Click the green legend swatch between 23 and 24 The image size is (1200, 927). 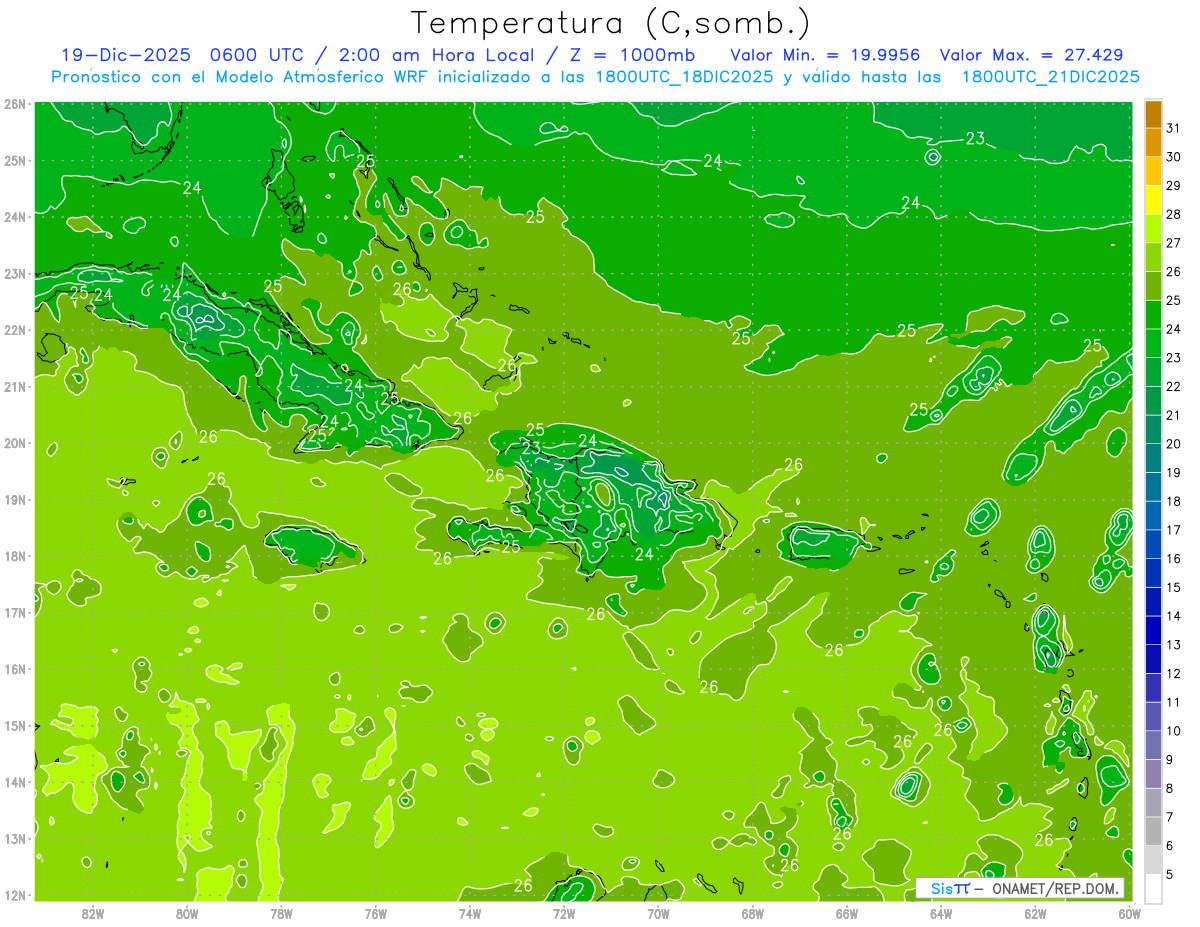[1153, 344]
